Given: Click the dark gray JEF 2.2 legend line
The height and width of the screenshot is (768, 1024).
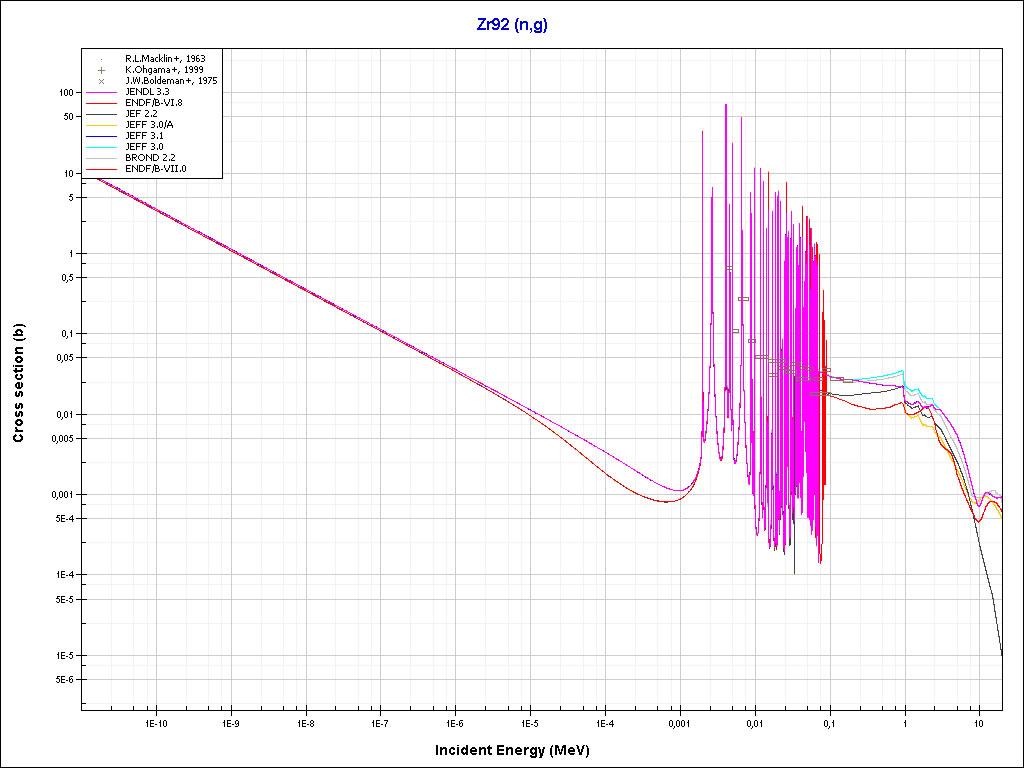Looking at the screenshot, I should pos(102,114).
